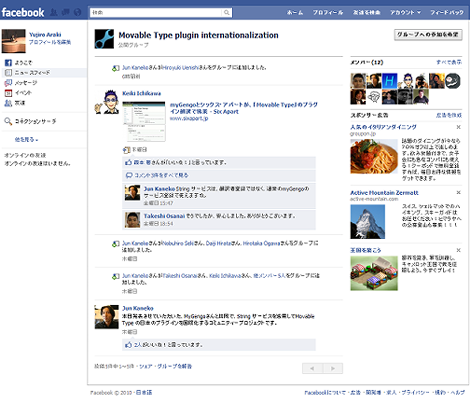Viewport: 470px width, 402px height.
Task: Open Takeshi Osanai commenter avatar
Action: pos(132,220)
